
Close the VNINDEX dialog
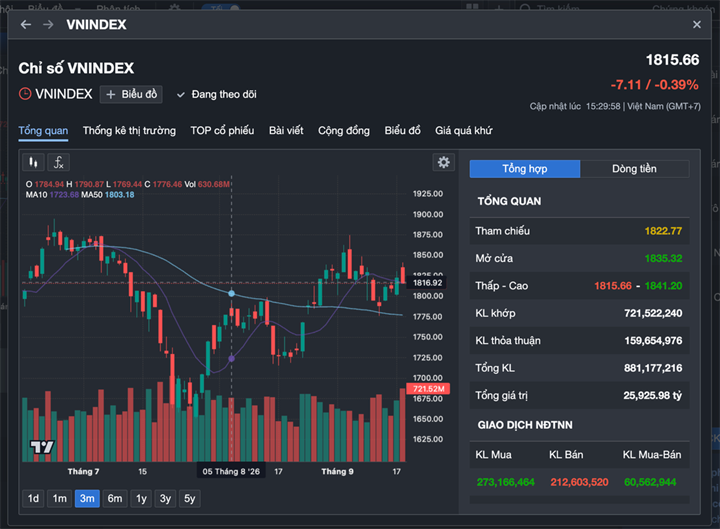[x=697, y=24]
